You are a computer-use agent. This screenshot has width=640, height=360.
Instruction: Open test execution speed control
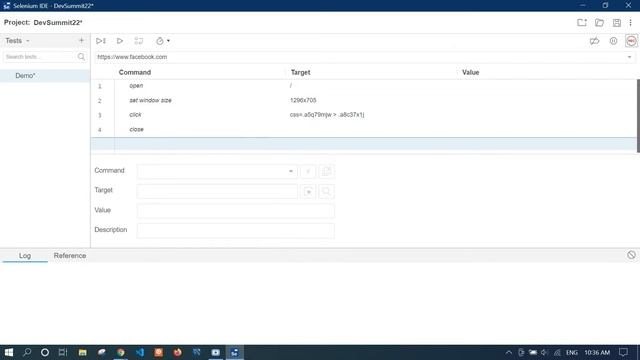(163, 41)
